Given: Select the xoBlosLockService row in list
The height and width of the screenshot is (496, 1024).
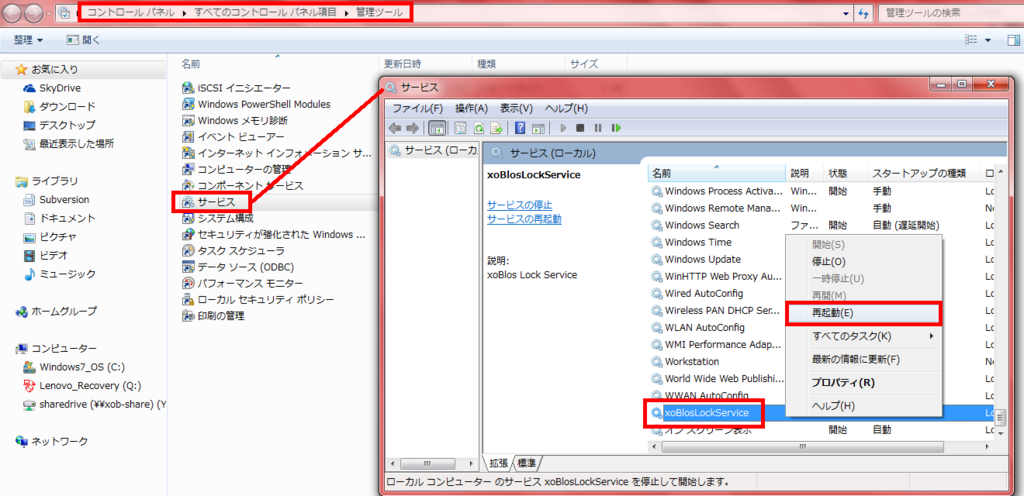Looking at the screenshot, I should click(x=820, y=412).
